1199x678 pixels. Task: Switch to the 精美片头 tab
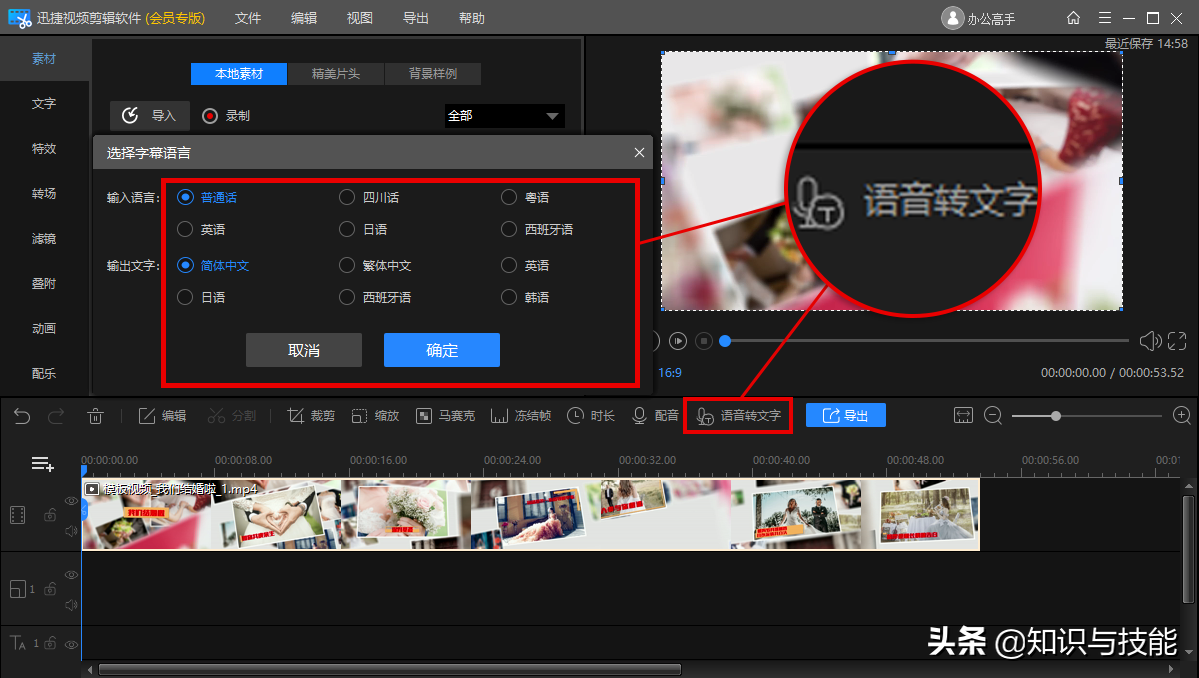tap(336, 74)
